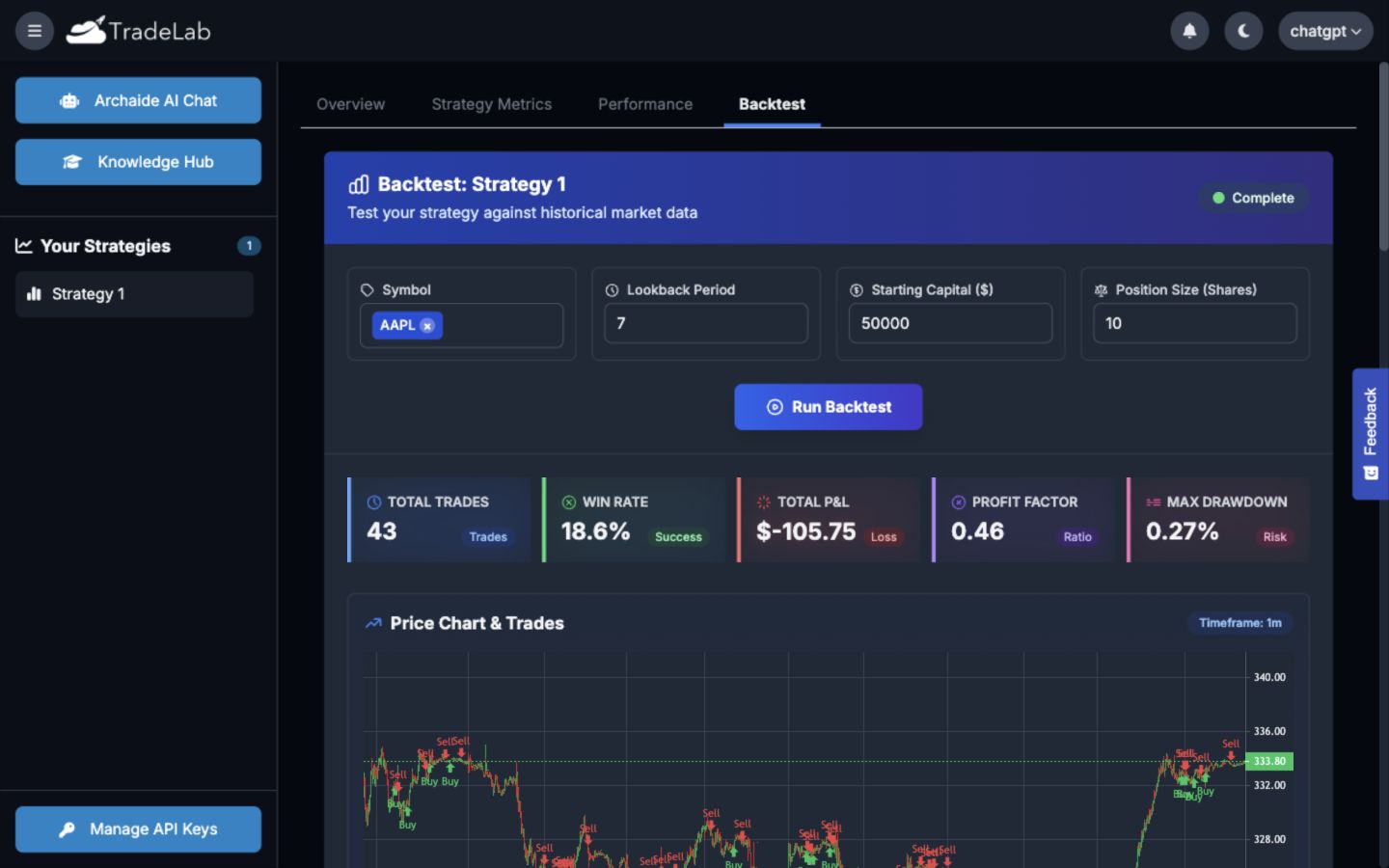The width and height of the screenshot is (1389, 868).
Task: Click the Timeframe 1m badge
Action: coord(1239,623)
